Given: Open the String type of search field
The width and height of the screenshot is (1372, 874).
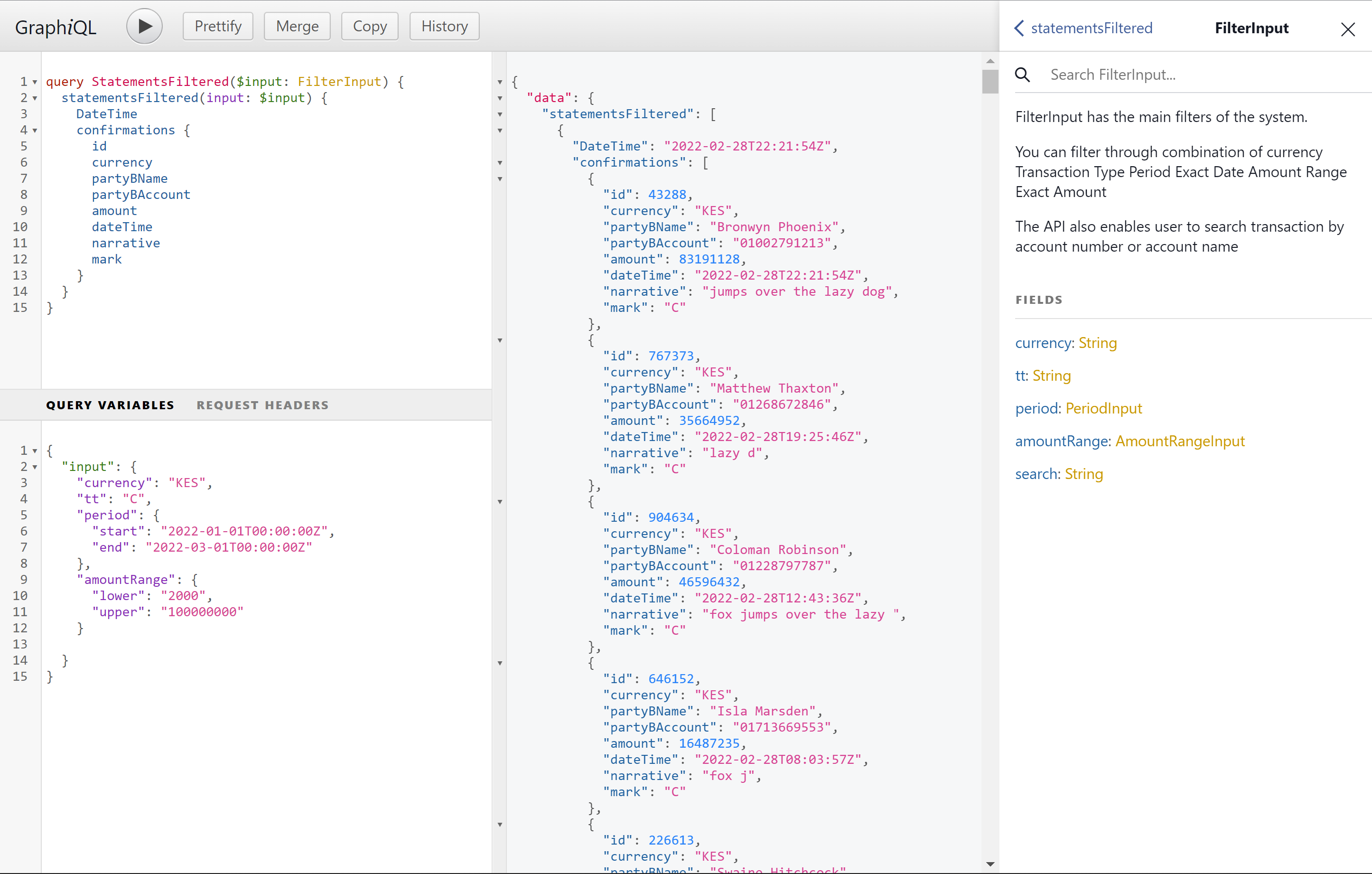Looking at the screenshot, I should pyautogui.click(x=1084, y=474).
